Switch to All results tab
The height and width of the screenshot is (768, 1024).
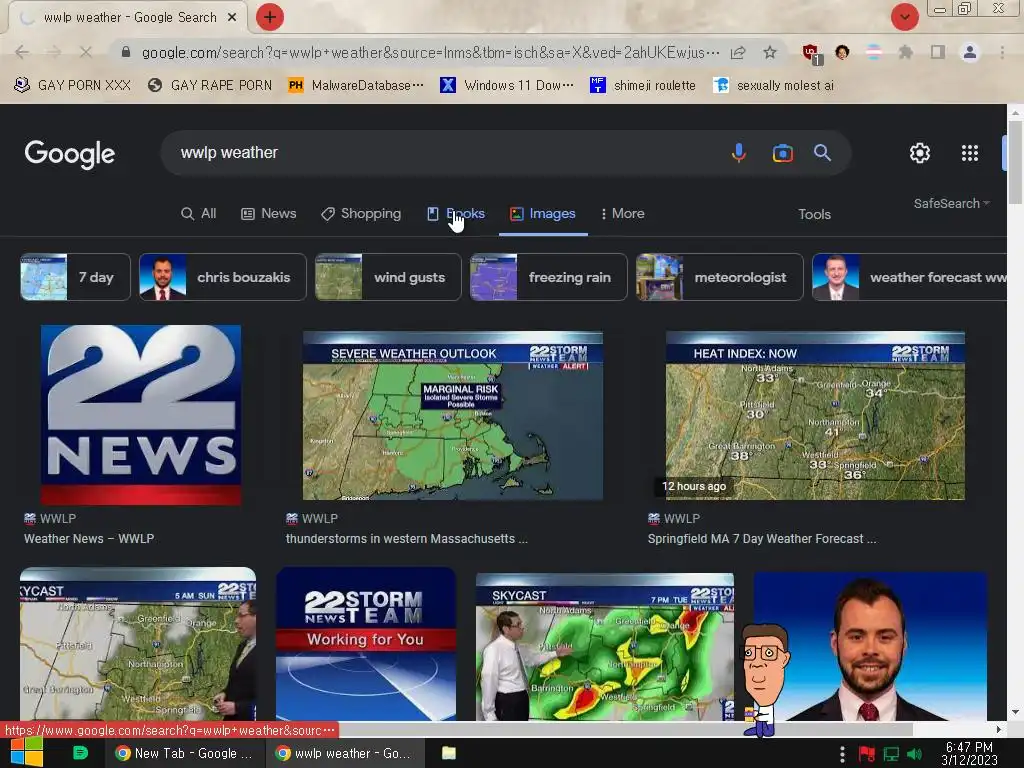199,214
